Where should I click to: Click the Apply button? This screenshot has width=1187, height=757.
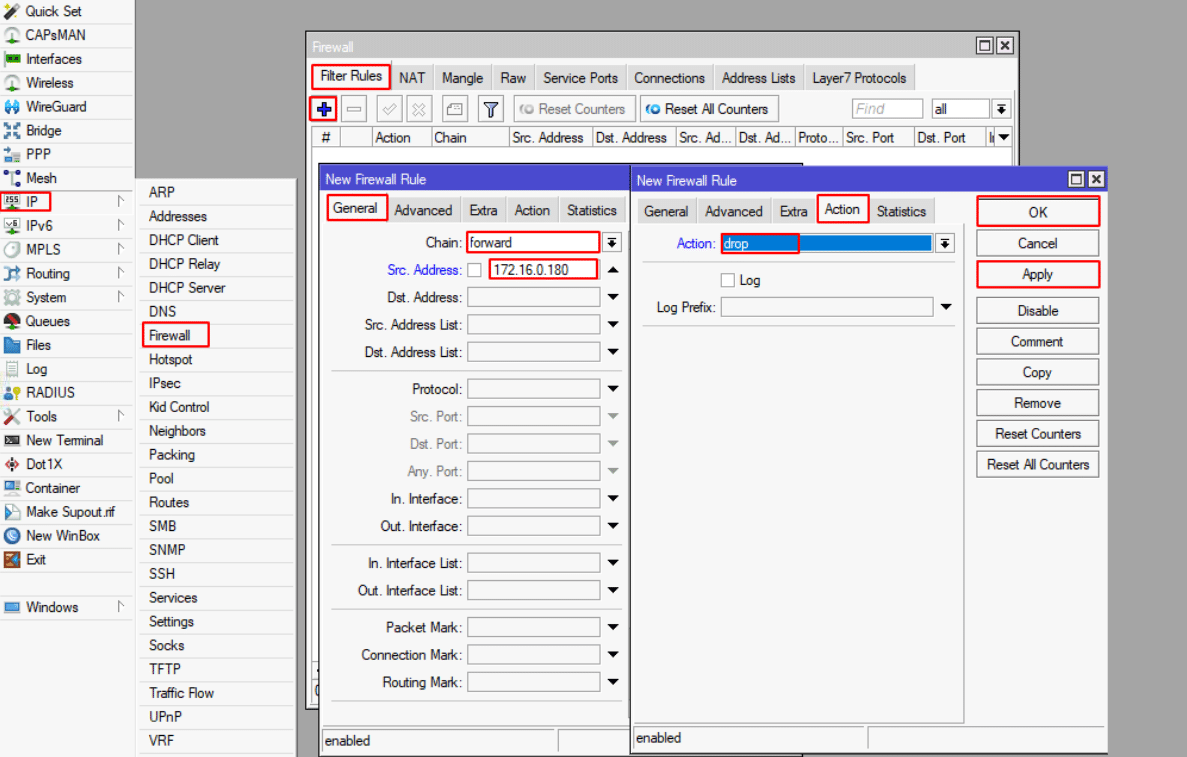click(x=1037, y=274)
